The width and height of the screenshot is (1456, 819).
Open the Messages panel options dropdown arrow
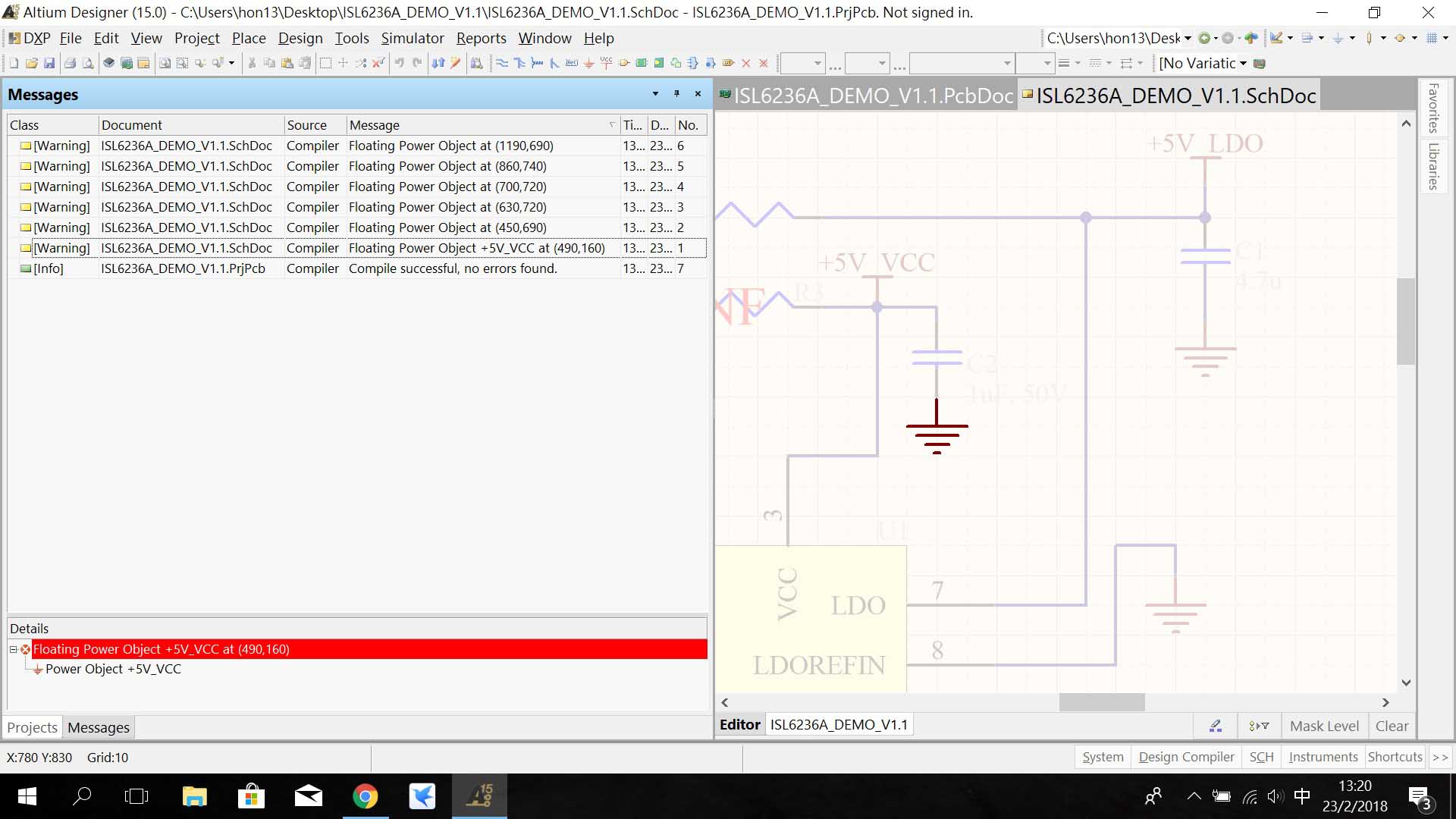(655, 94)
